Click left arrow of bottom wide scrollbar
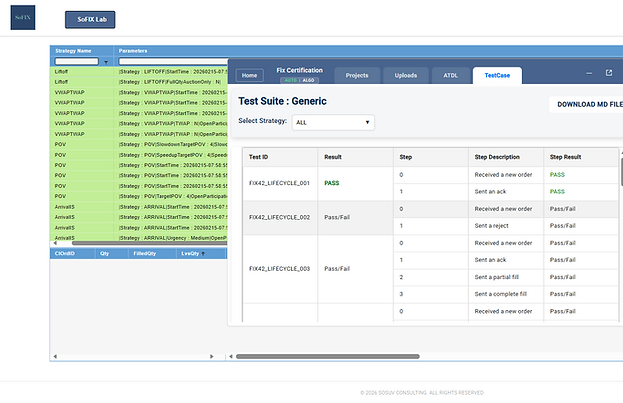Viewport: 623px width, 403px height. pyautogui.click(x=231, y=356)
